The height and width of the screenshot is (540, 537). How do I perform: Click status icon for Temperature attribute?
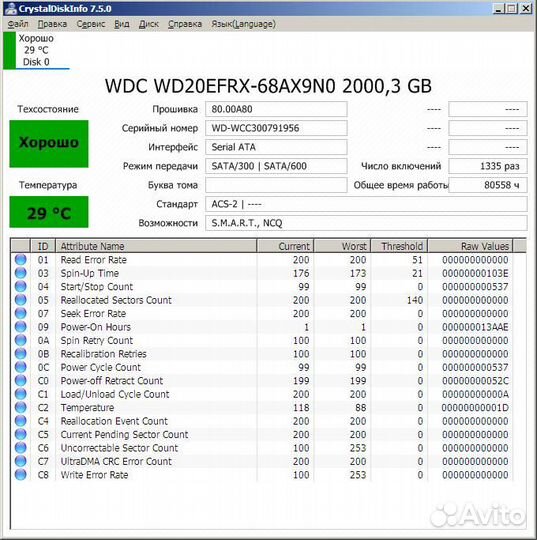tap(21, 407)
